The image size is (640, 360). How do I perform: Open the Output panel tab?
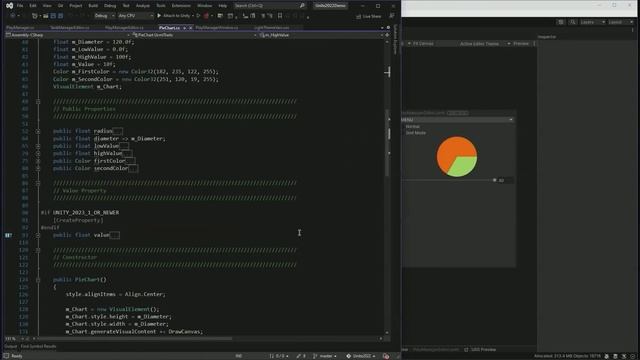[x=11, y=347]
